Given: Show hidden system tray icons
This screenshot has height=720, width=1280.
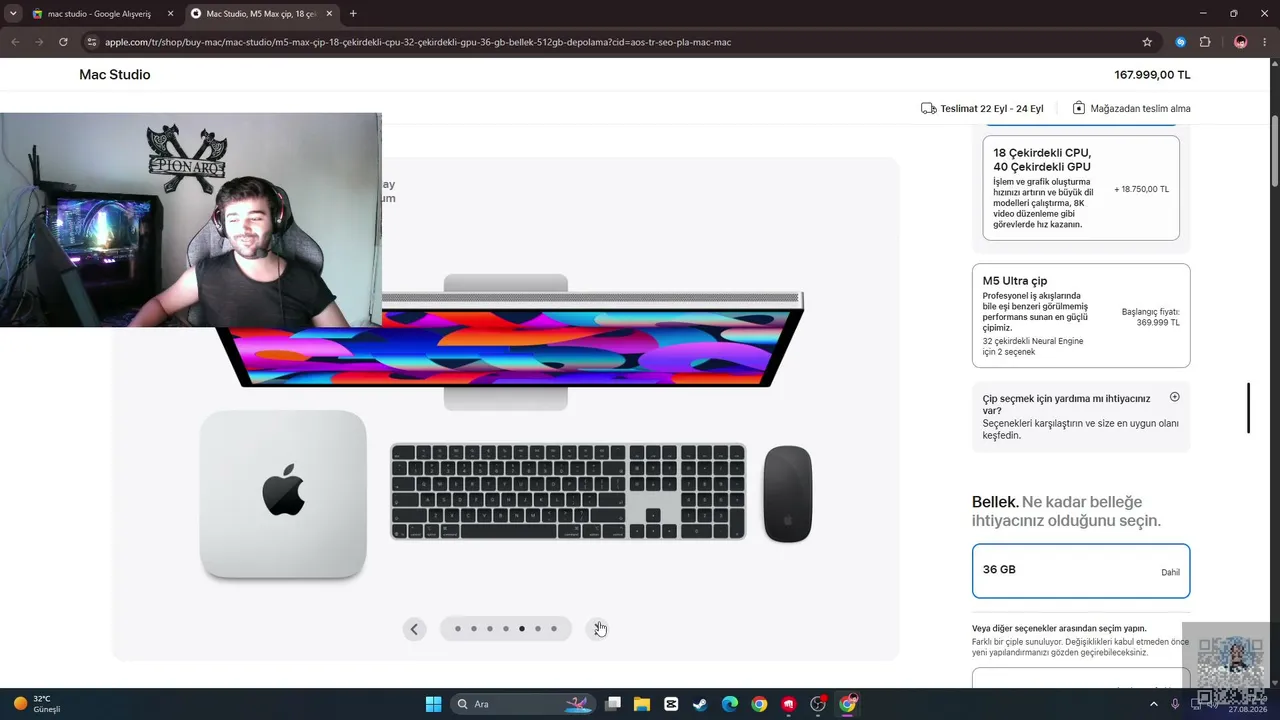Looking at the screenshot, I should coord(1153,704).
